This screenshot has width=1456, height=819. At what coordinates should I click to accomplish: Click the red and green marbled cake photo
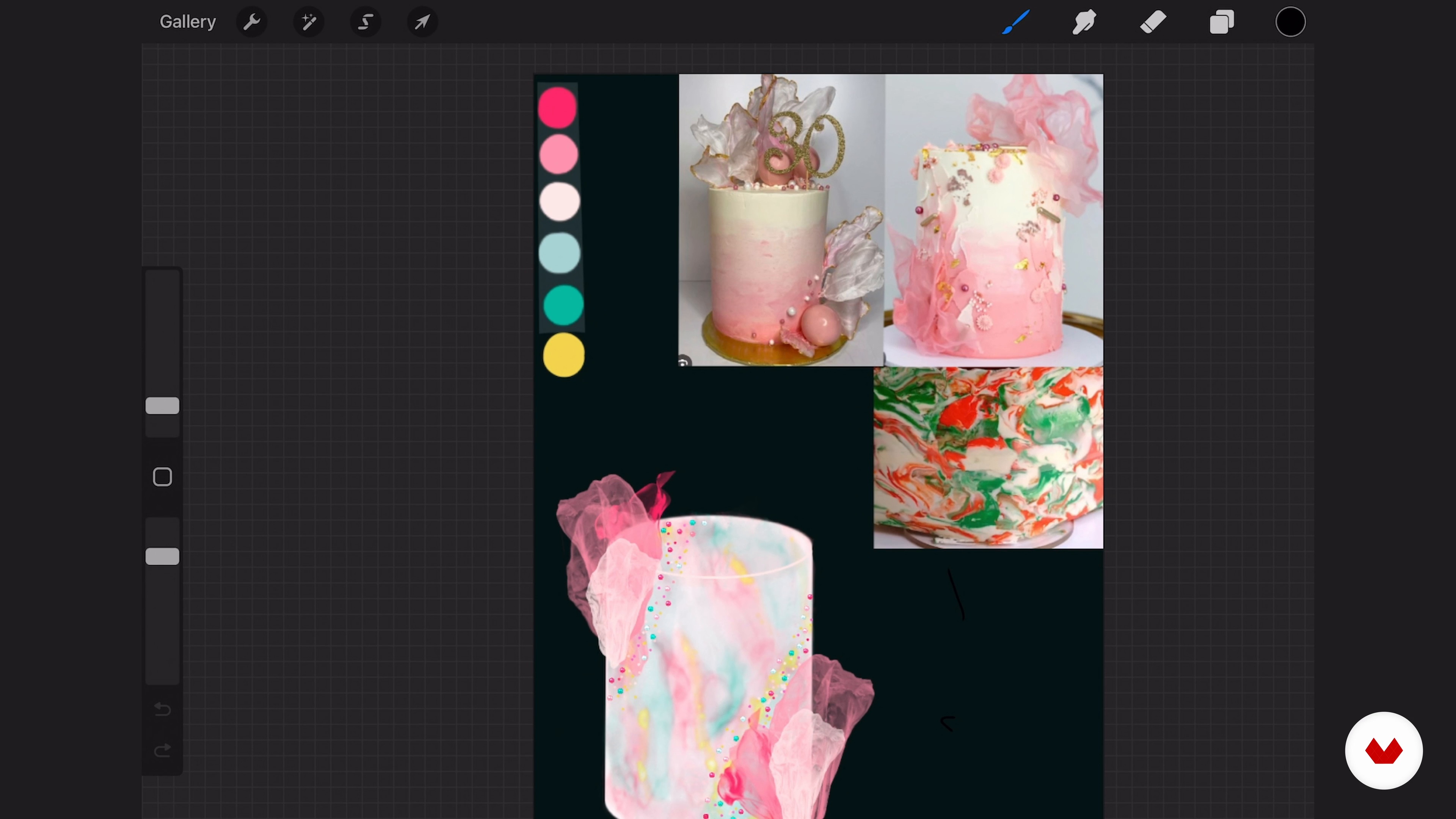coord(988,458)
